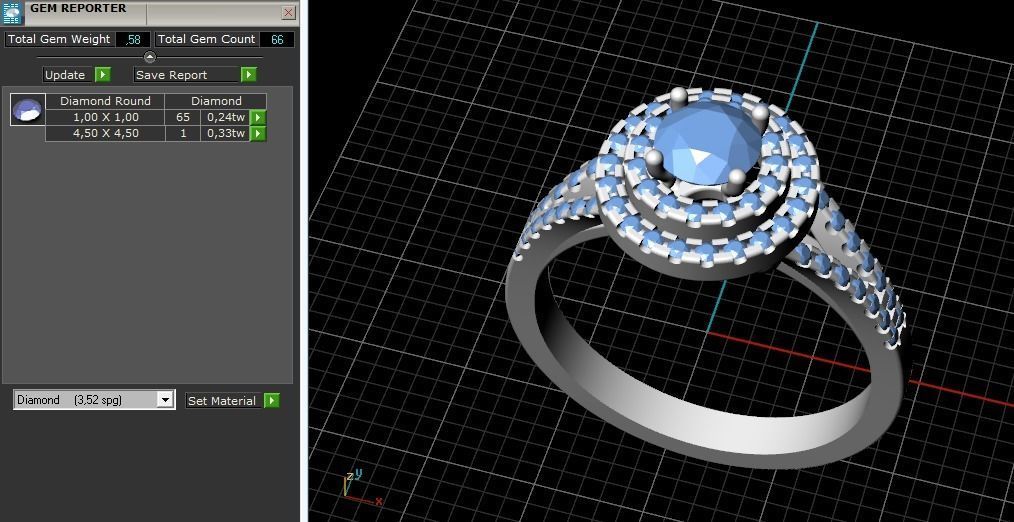
Task: Click the Set Material button
Action: [x=222, y=401]
